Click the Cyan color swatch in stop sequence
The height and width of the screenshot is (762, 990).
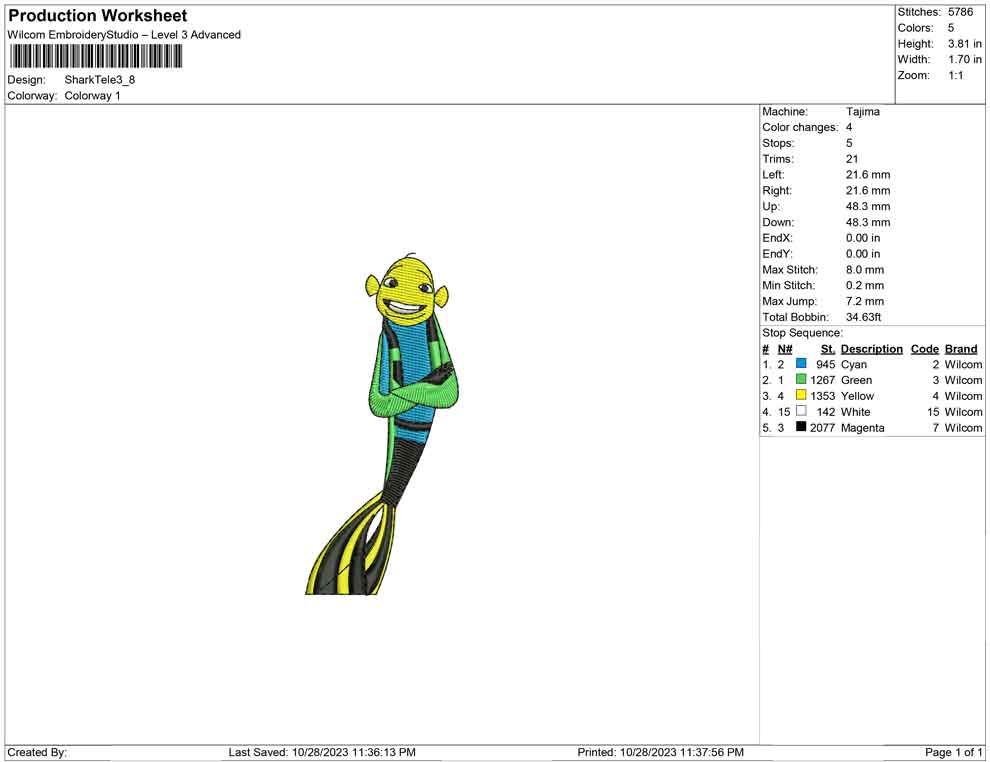[801, 364]
